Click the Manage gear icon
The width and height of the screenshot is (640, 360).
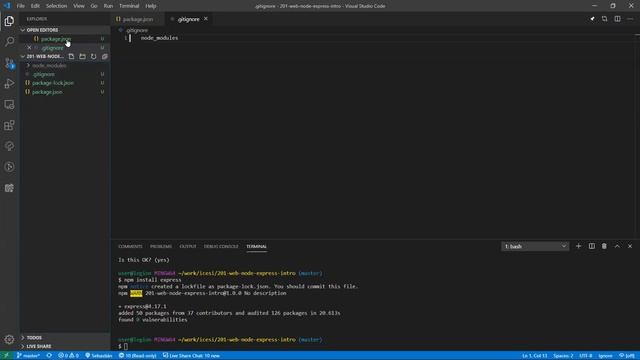click(9, 339)
